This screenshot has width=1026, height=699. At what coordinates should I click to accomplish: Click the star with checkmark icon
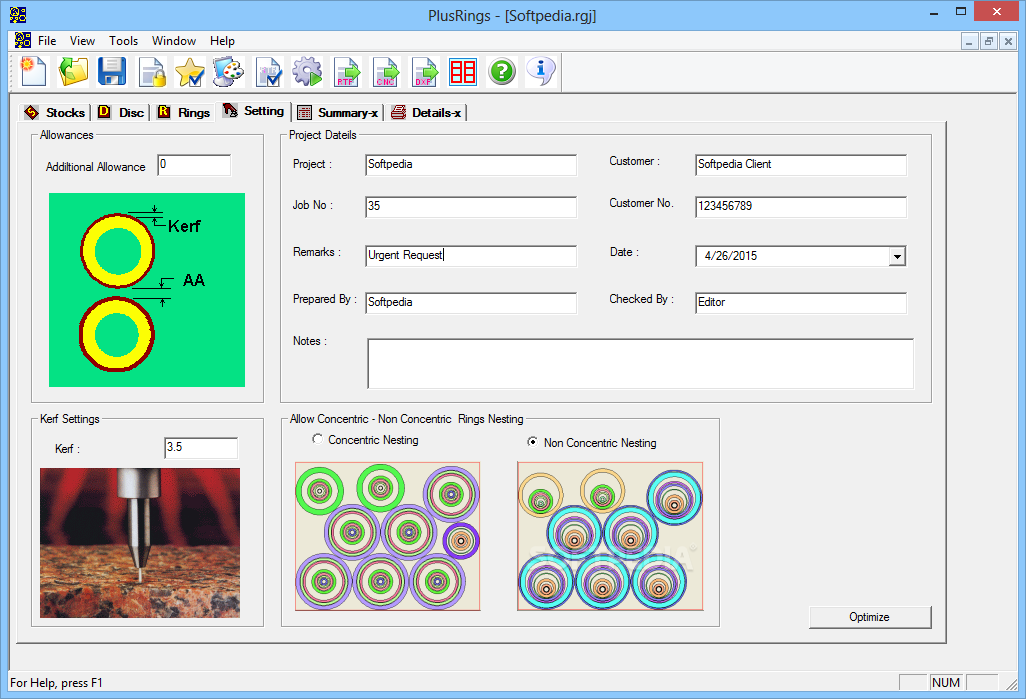[x=190, y=71]
